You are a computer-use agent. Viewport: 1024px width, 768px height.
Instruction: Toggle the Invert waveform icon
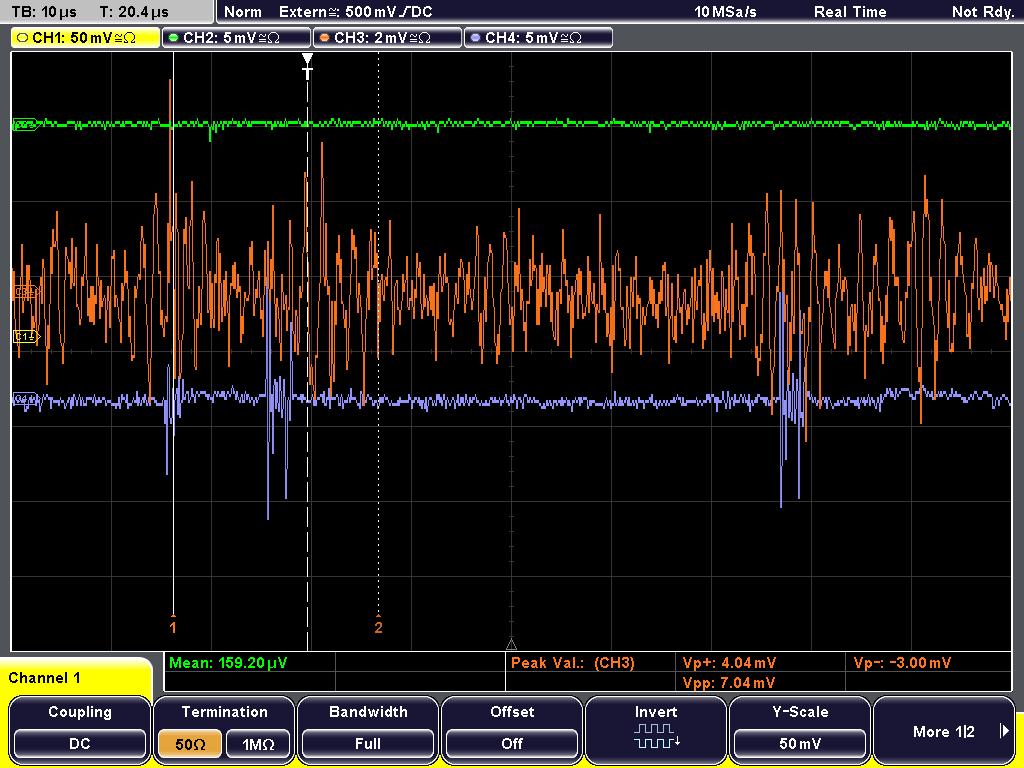(x=656, y=735)
